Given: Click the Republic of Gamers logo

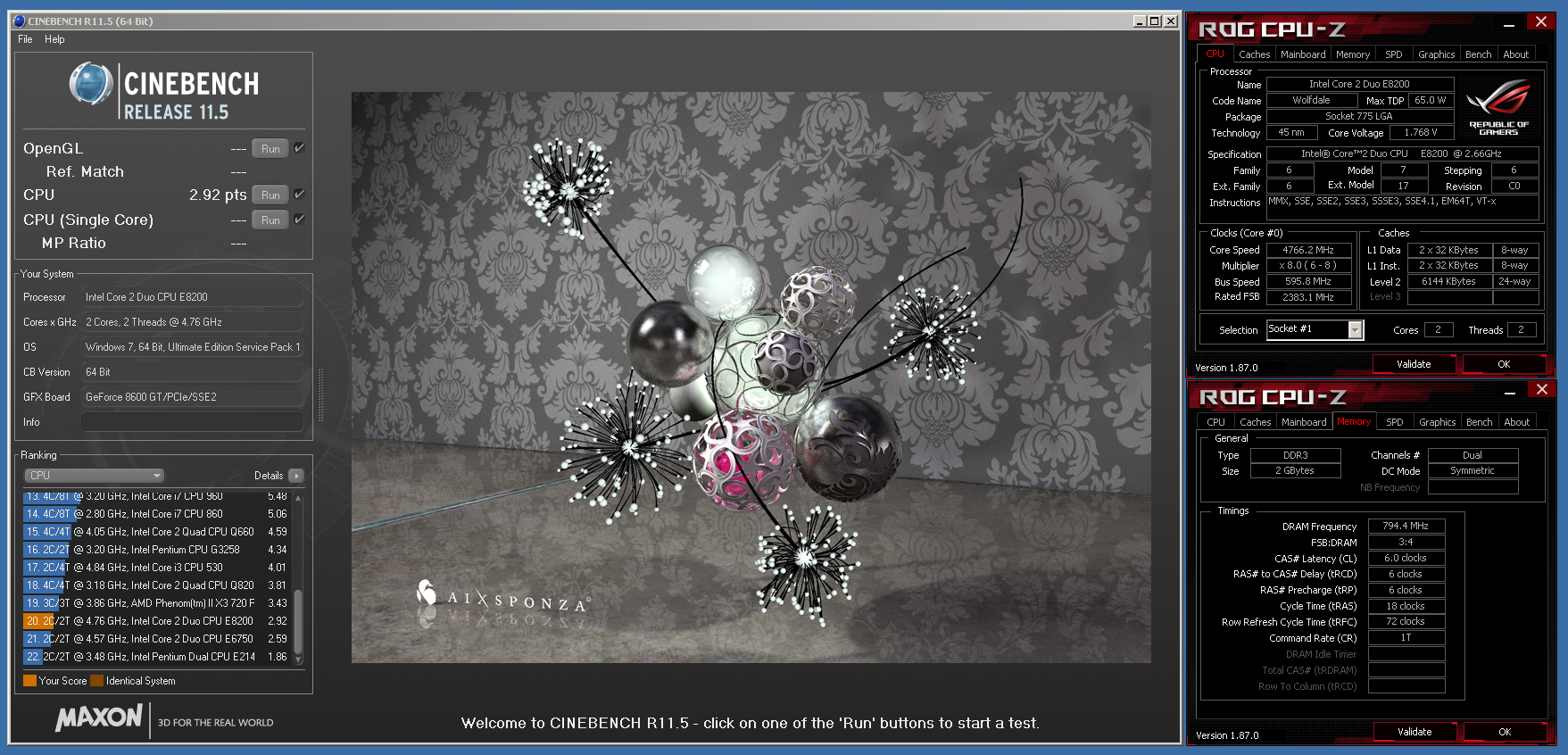Looking at the screenshot, I should tap(1498, 108).
